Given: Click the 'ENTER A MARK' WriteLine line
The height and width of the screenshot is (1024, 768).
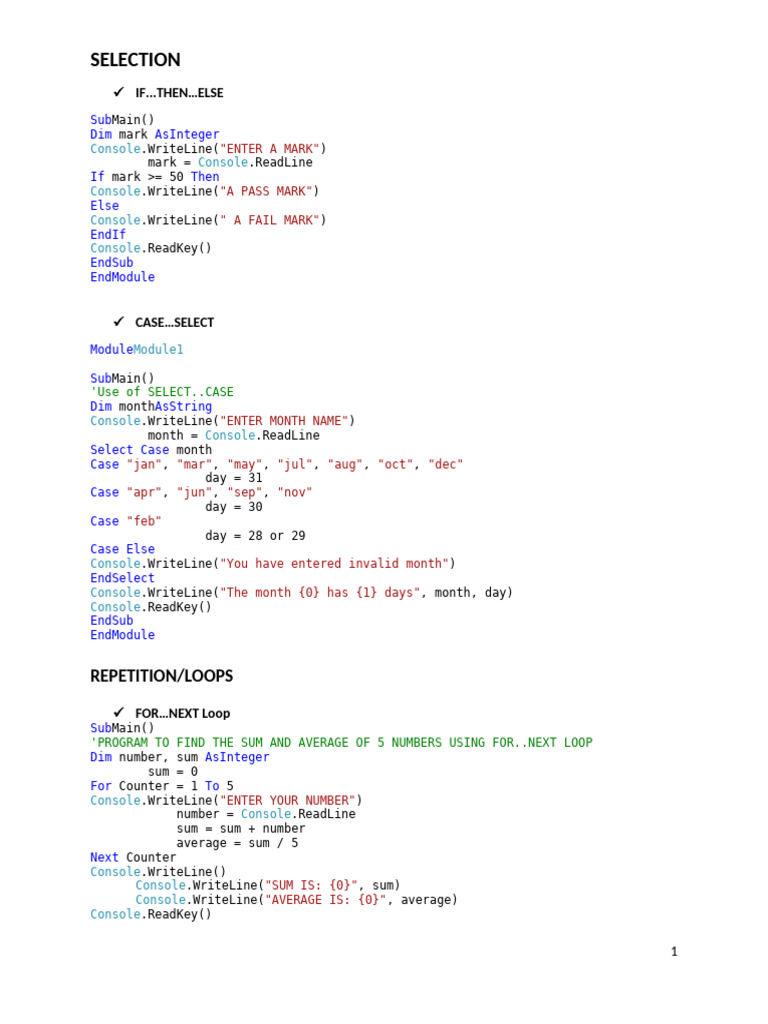Looking at the screenshot, I should (x=208, y=149).
